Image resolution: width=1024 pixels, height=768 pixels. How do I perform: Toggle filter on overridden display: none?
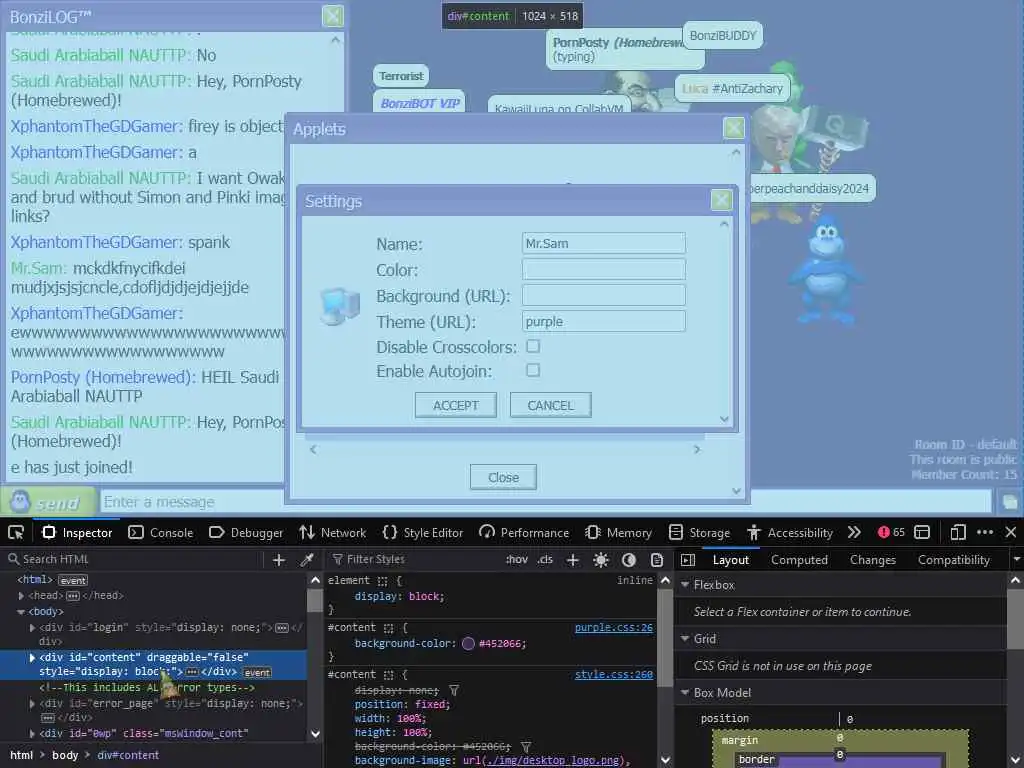[454, 690]
